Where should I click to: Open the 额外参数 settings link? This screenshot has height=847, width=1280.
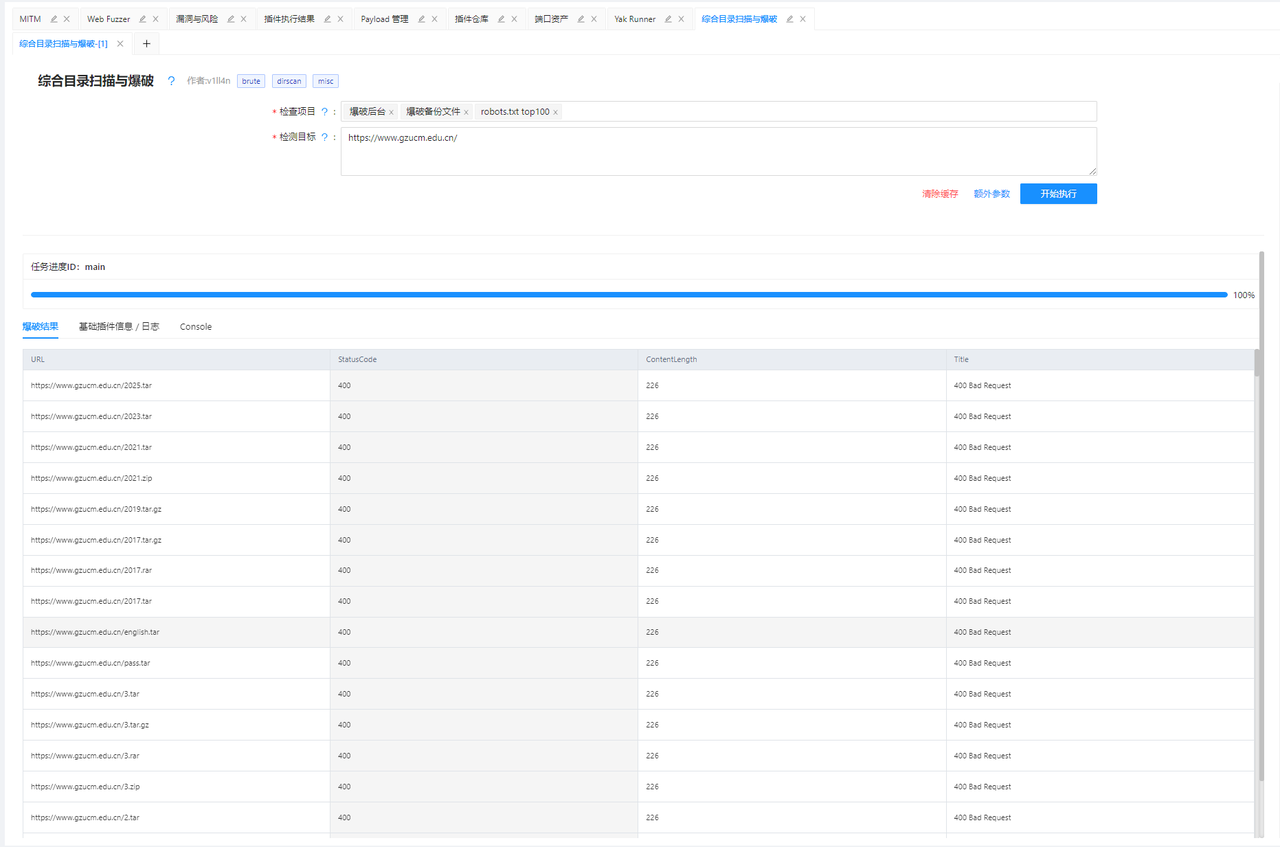tap(991, 194)
